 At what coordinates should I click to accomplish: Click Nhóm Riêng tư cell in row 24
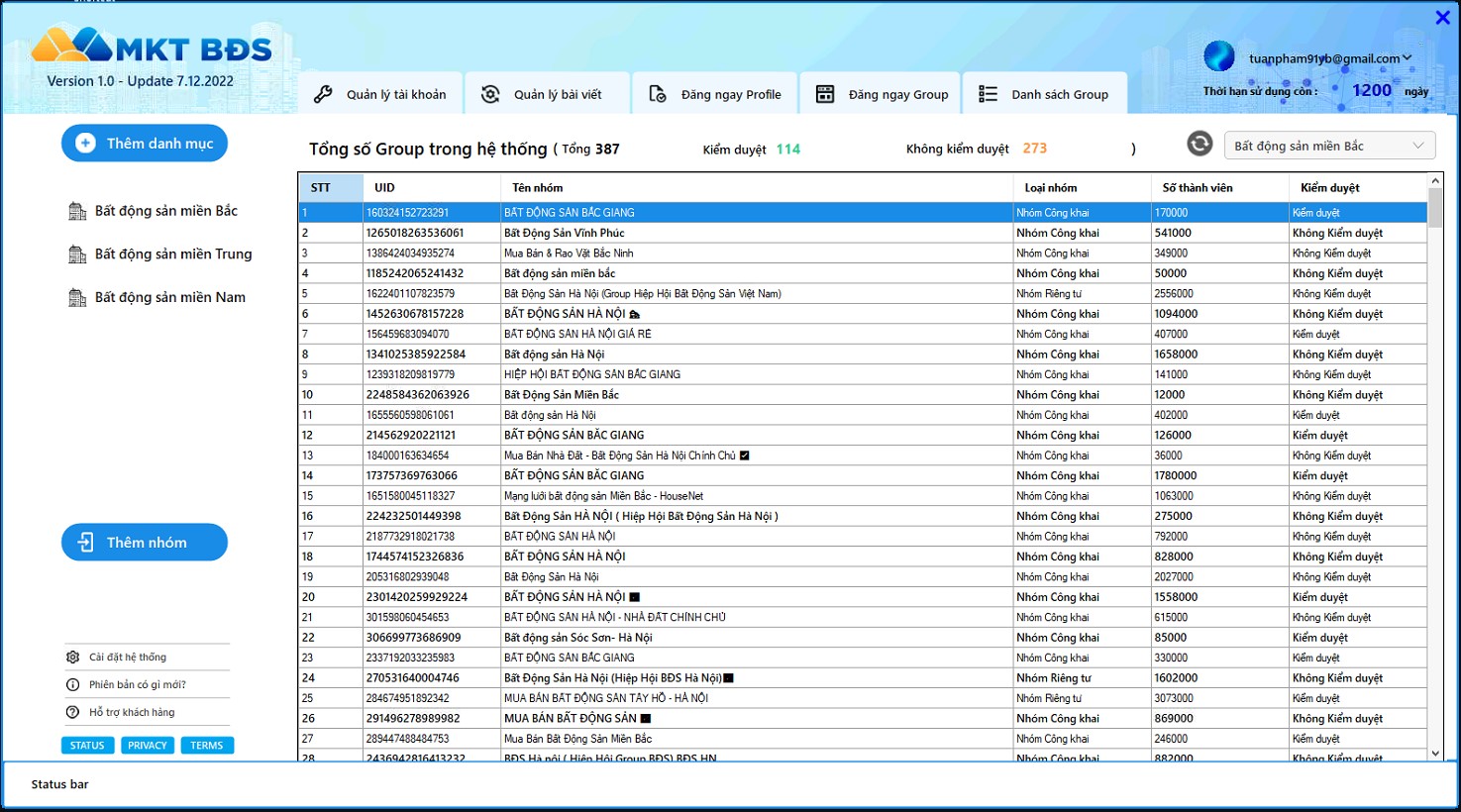click(1082, 678)
